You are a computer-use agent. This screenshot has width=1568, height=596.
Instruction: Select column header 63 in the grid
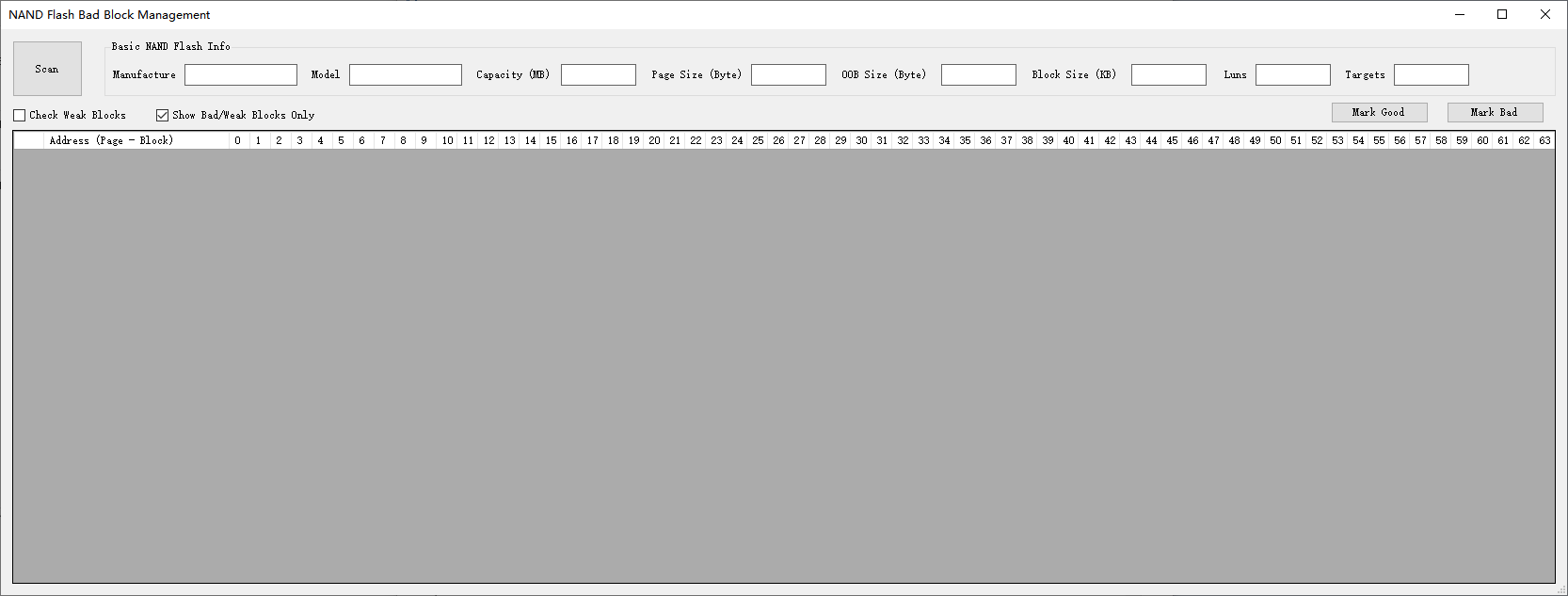pos(1544,140)
